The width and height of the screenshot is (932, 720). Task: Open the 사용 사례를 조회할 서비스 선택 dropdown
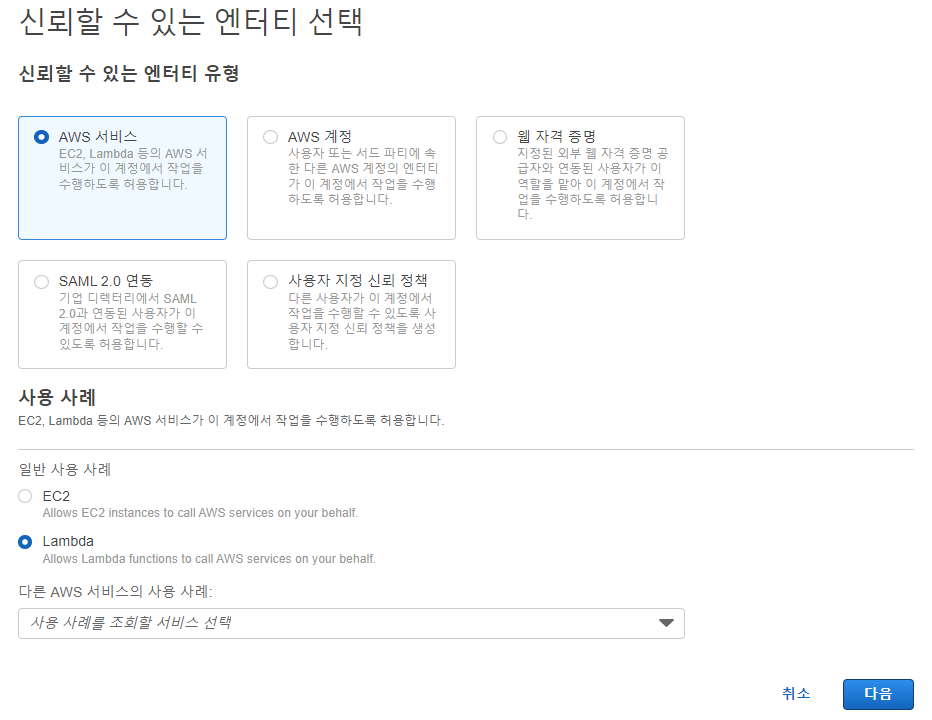(x=351, y=624)
